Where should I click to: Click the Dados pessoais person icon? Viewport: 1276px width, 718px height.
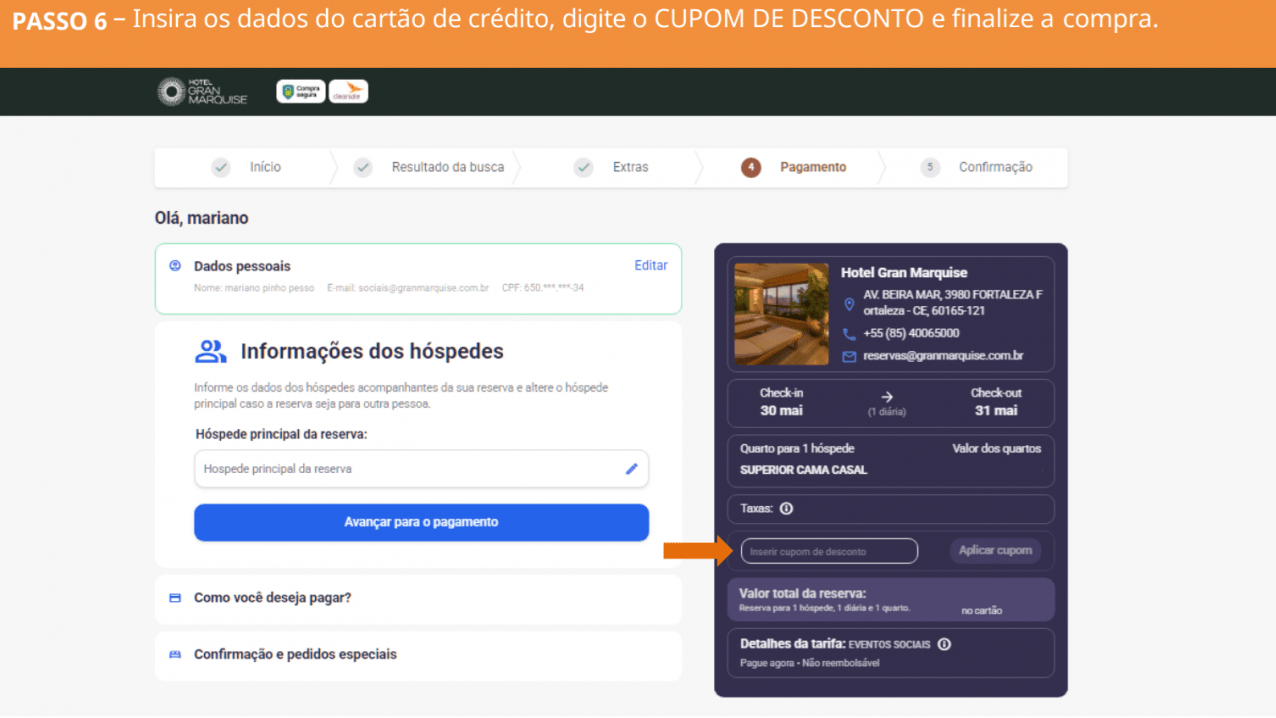(175, 266)
